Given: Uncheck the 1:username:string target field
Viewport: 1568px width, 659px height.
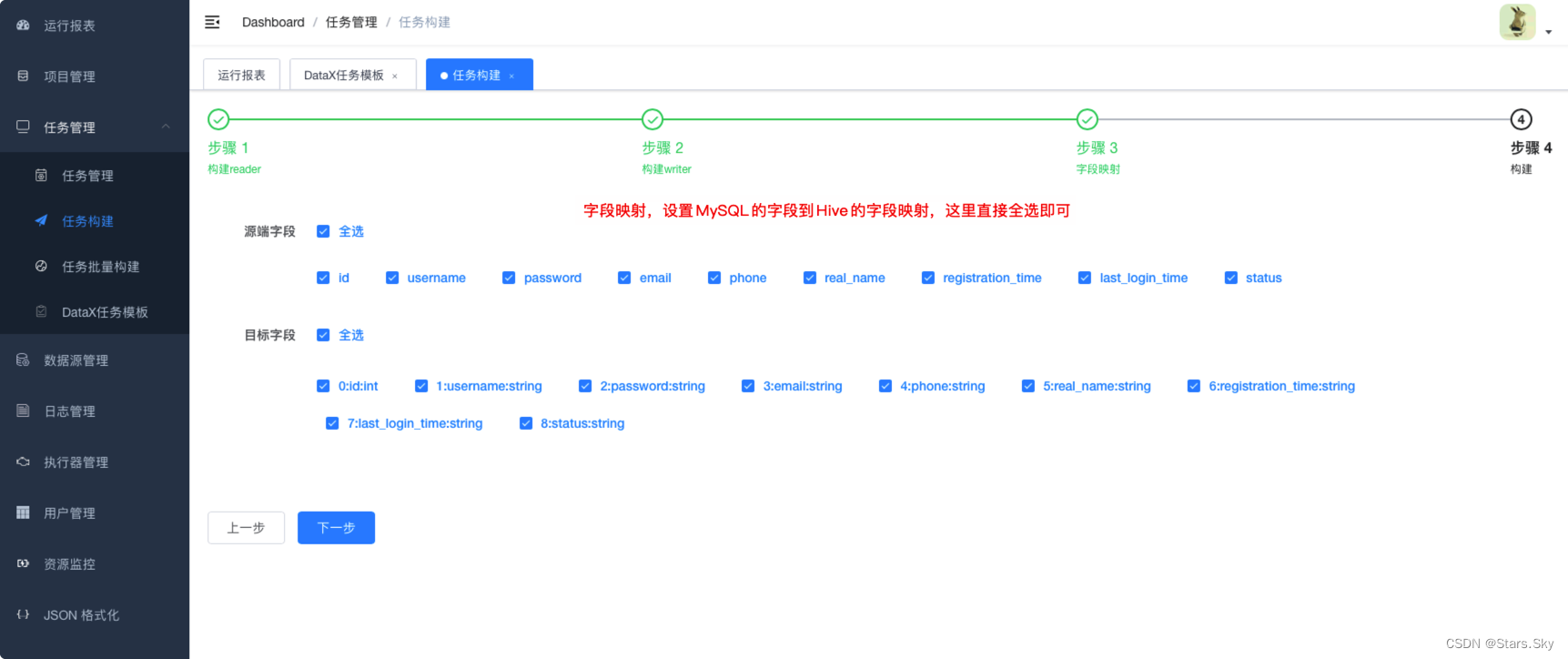Looking at the screenshot, I should pos(421,386).
